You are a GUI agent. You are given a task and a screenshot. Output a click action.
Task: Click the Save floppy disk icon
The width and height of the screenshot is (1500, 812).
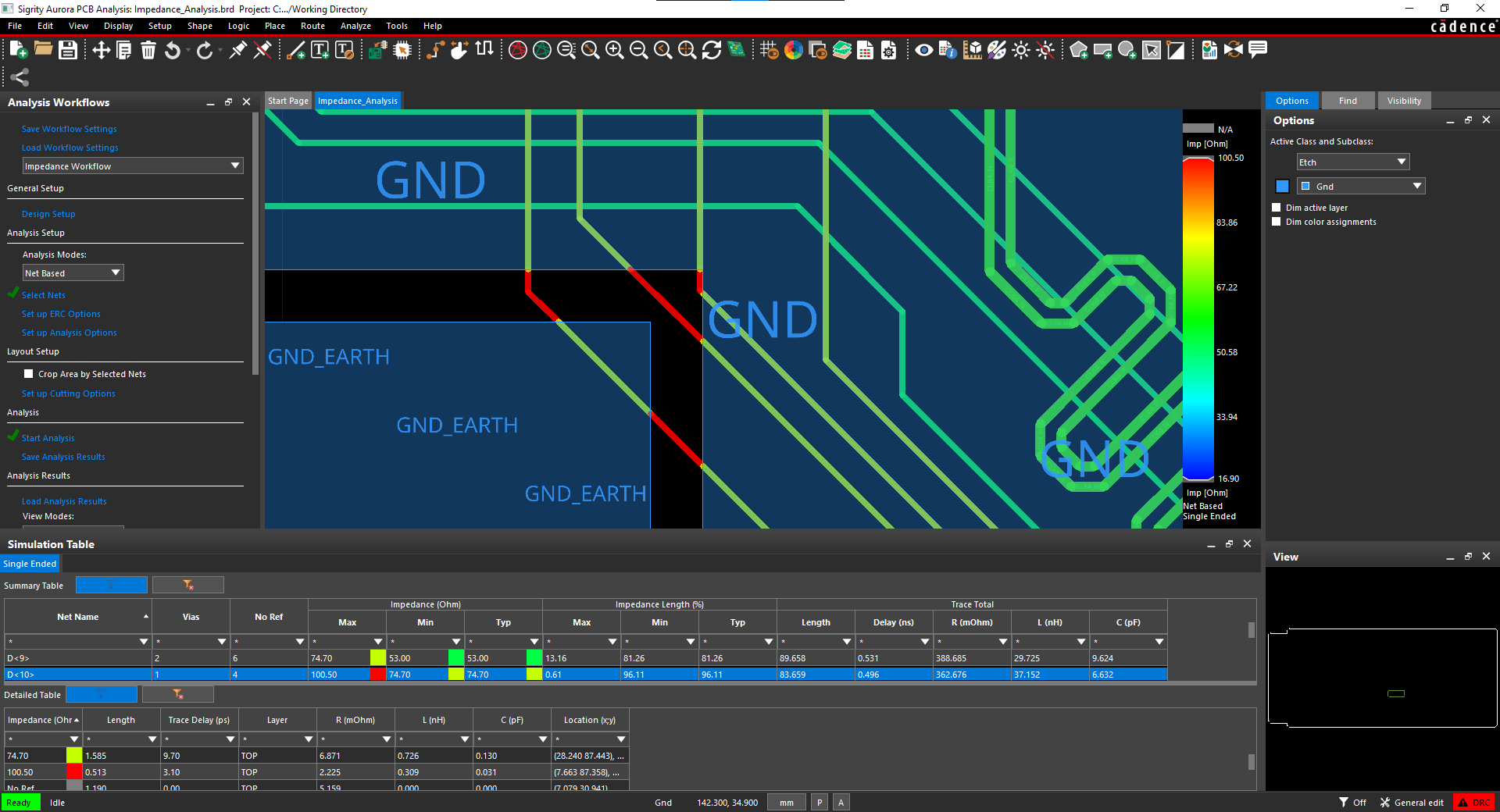click(x=68, y=50)
